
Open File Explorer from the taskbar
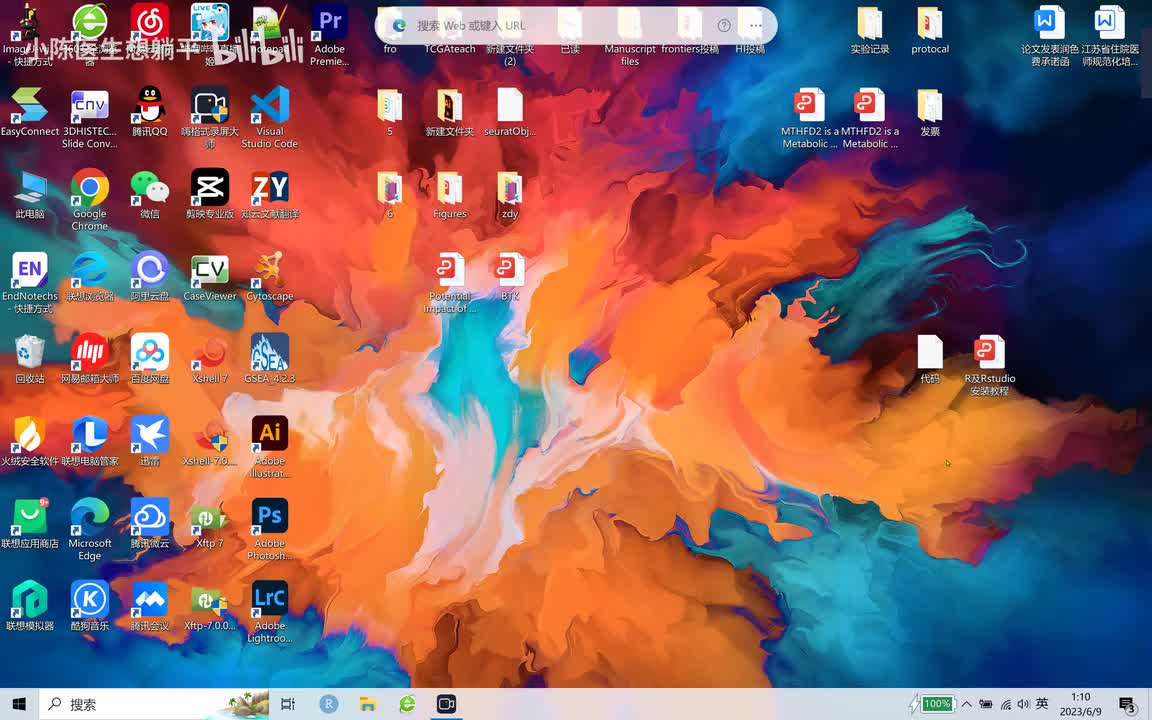tap(367, 705)
